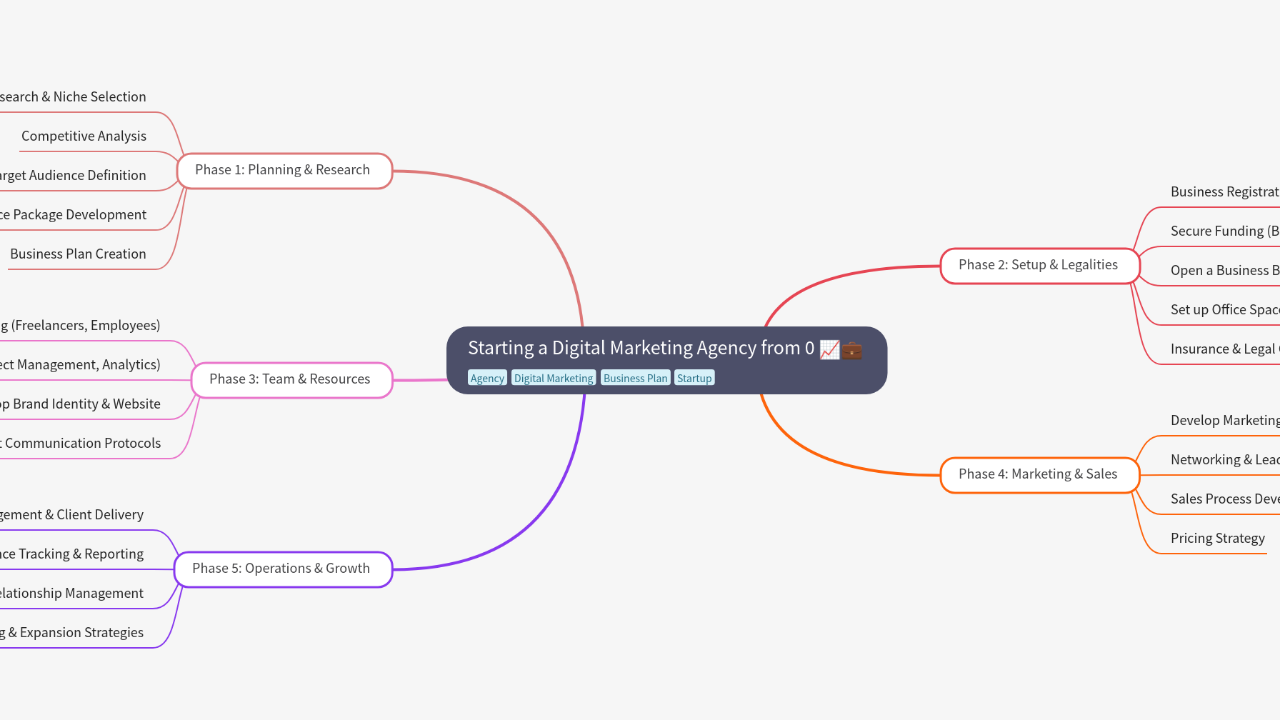
Task: Click the Target Audience Definition subtopic
Action: [73, 175]
